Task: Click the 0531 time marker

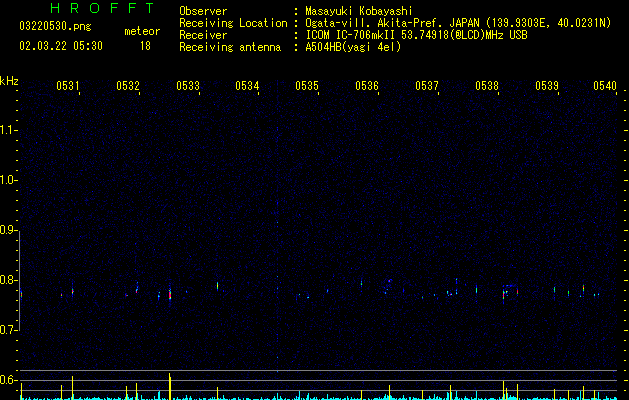Action: [67, 86]
